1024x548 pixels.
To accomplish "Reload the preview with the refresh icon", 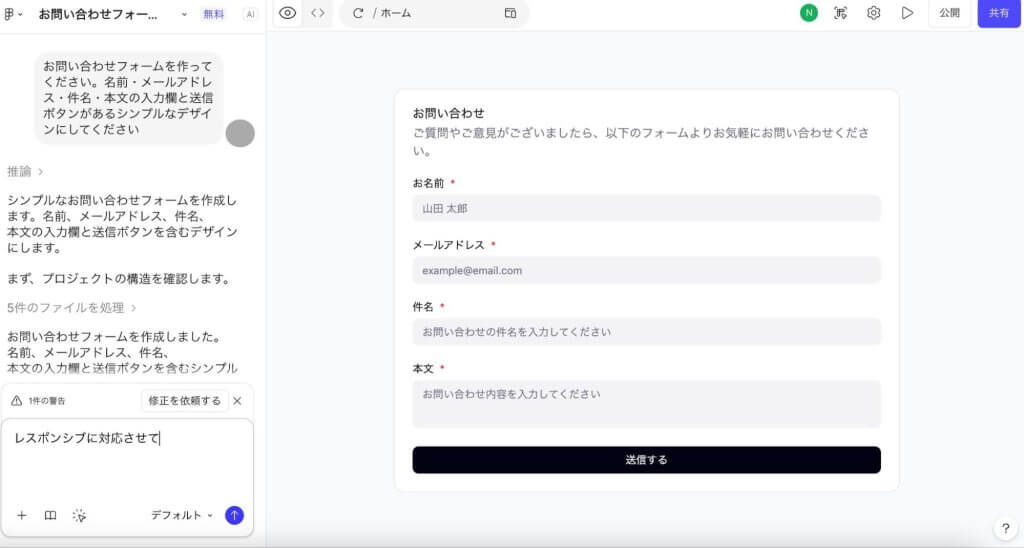I will point(358,13).
